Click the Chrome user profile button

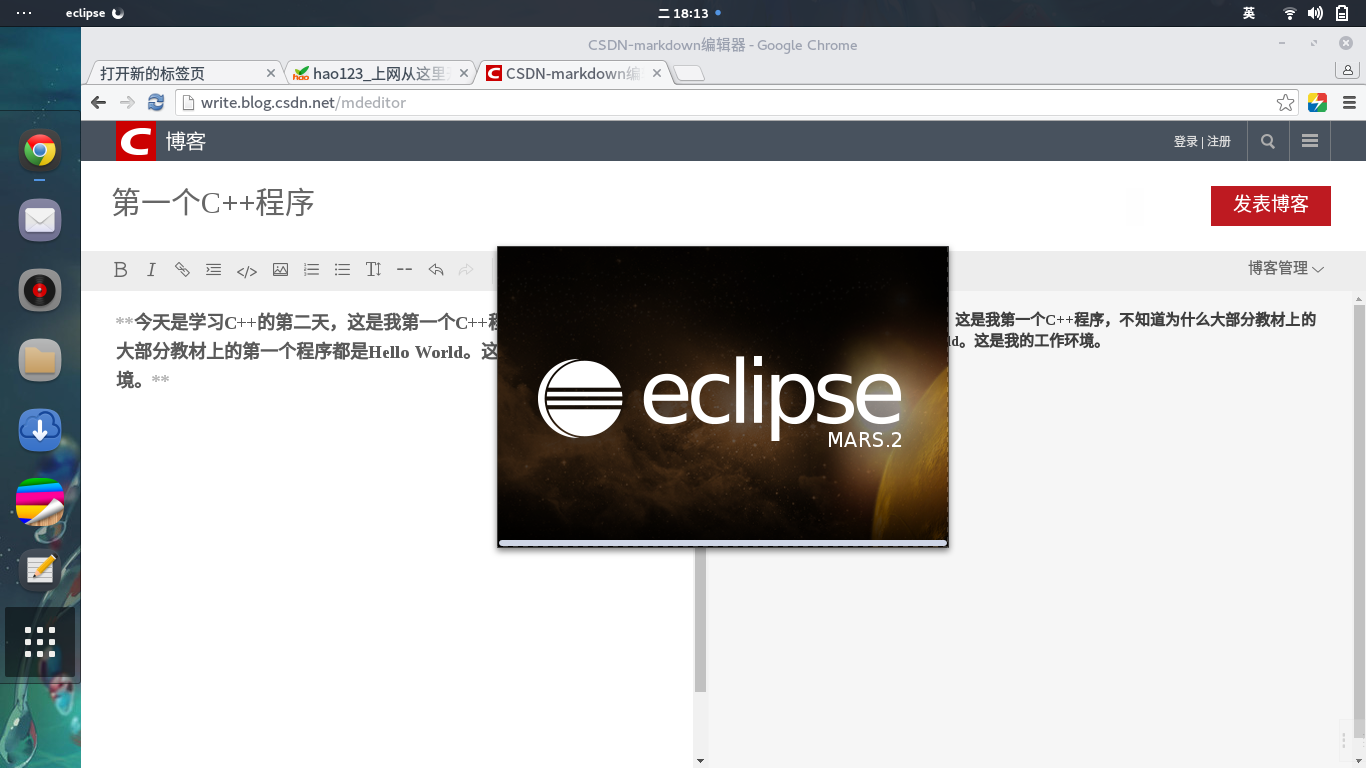[x=1348, y=70]
